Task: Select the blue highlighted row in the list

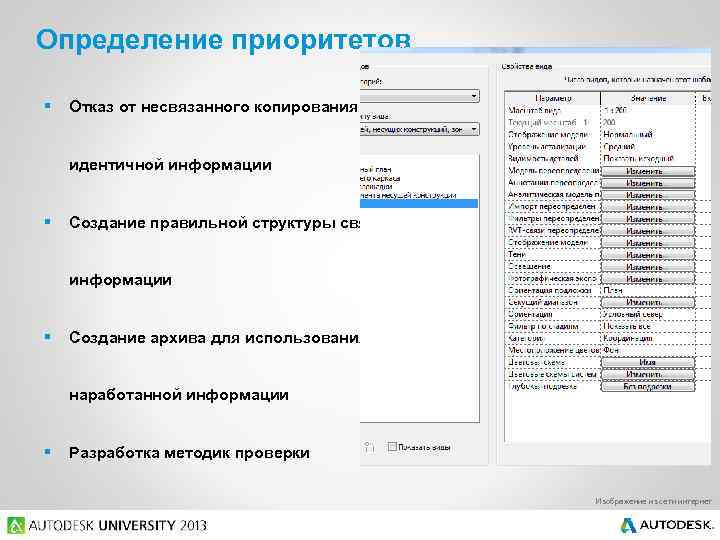Action: (419, 204)
